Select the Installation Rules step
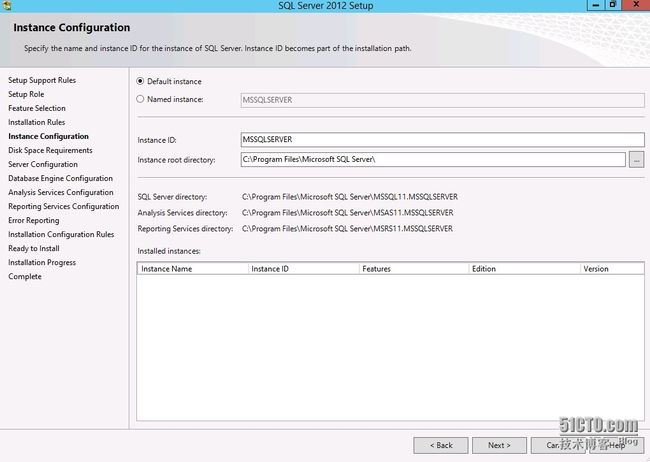The height and width of the screenshot is (462, 650). pyautogui.click(x=36, y=122)
